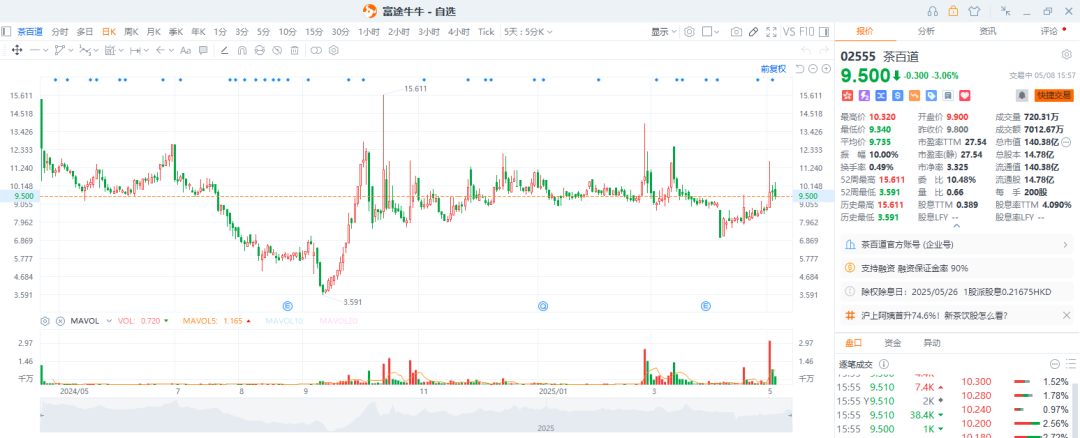This screenshot has height=438, width=1080.
Task: Expand the 总市值 minus circle toggle
Action: click(1066, 143)
